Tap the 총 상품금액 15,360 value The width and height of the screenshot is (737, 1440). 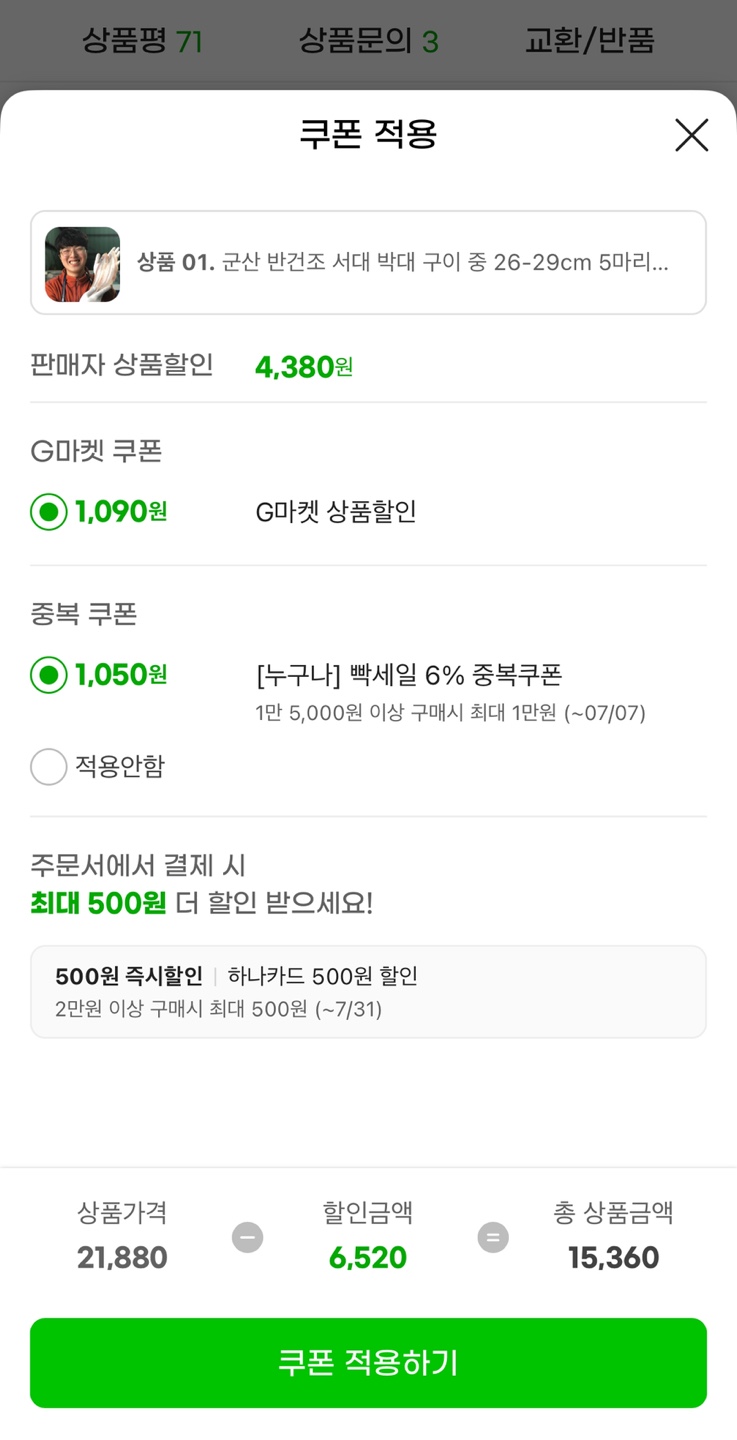(x=613, y=1257)
